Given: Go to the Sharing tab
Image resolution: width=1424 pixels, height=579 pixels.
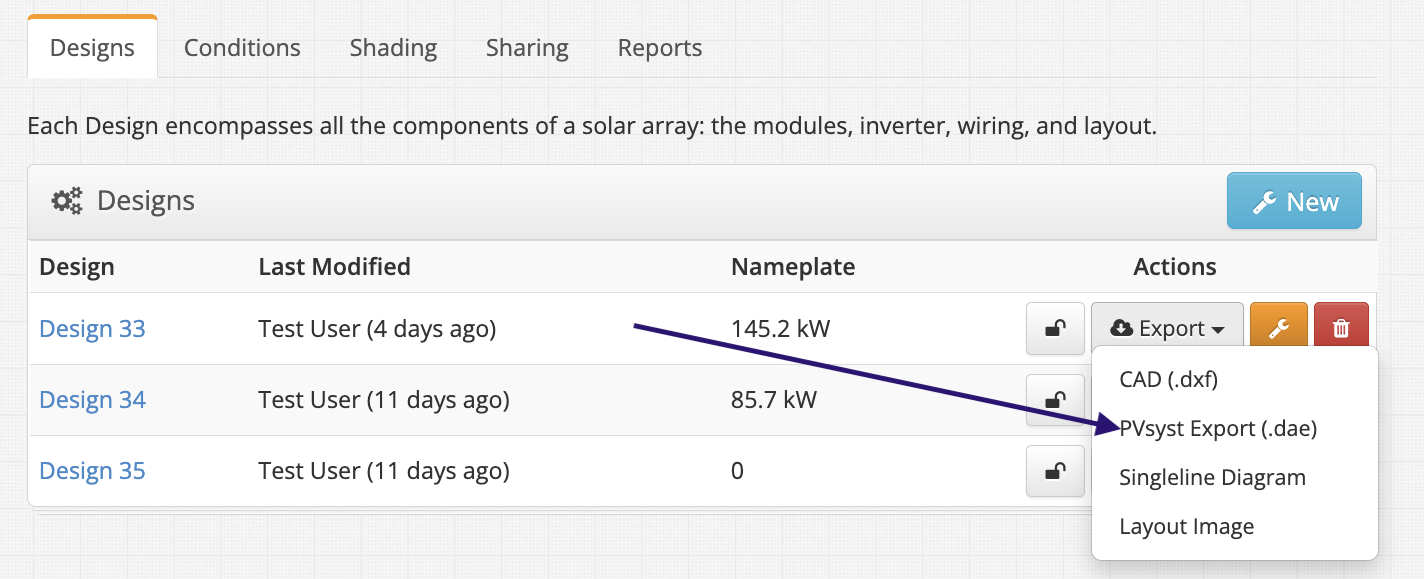Looking at the screenshot, I should (x=527, y=48).
